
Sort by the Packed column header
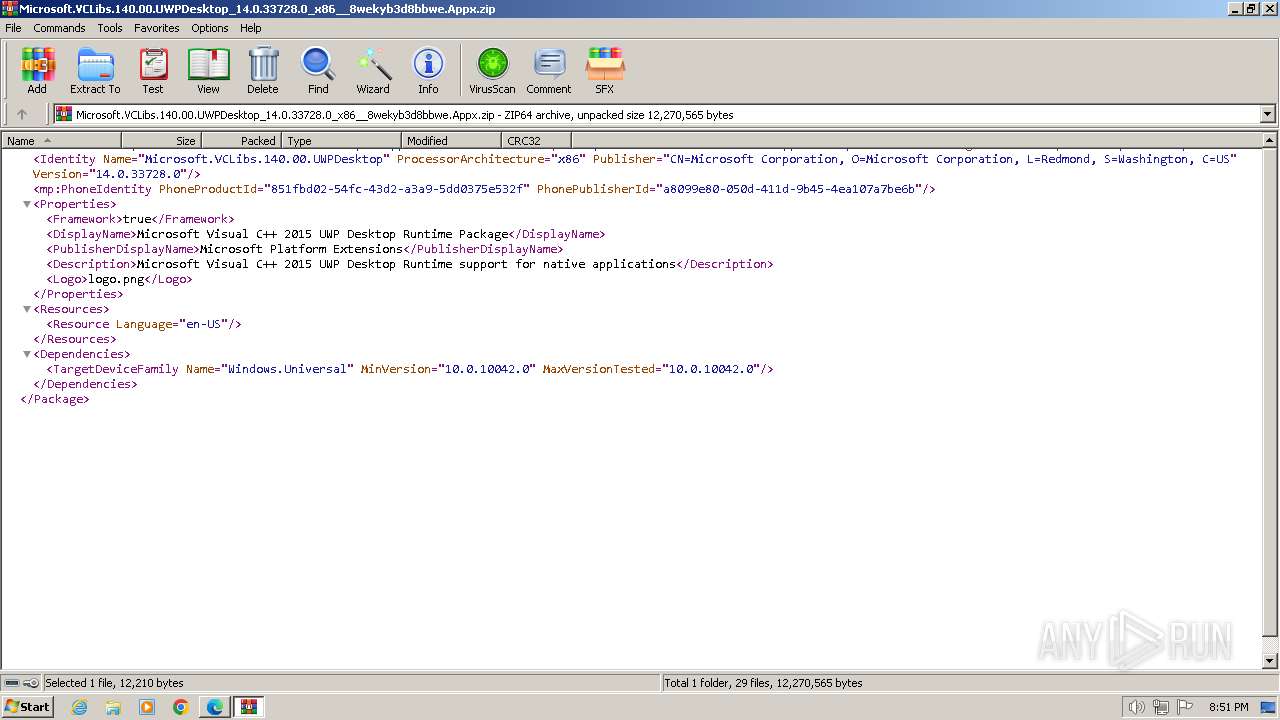pos(242,141)
